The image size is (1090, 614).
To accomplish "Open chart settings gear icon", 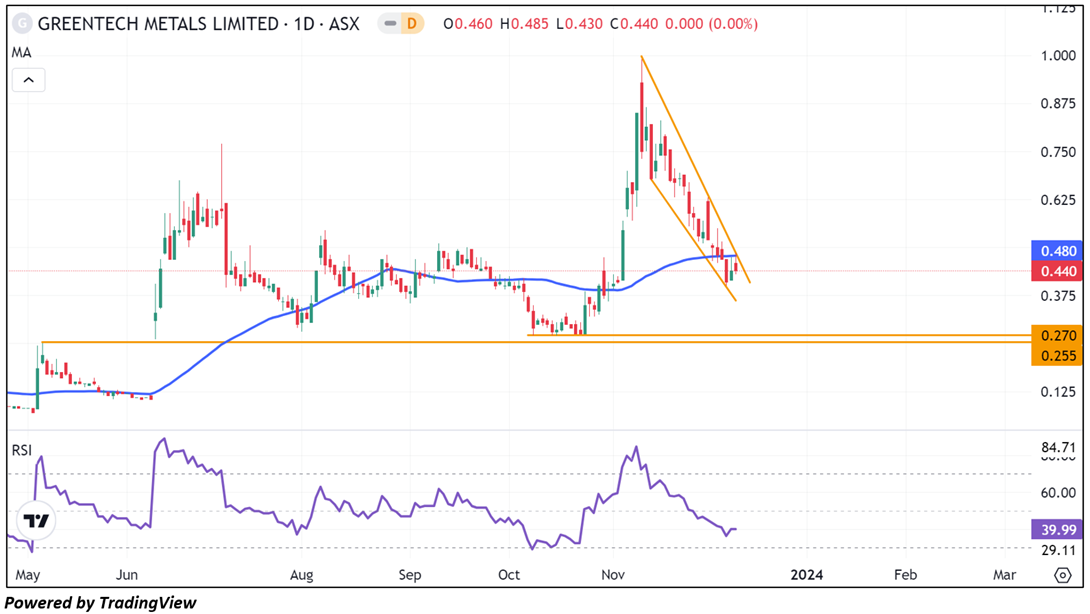I will coord(1062,575).
